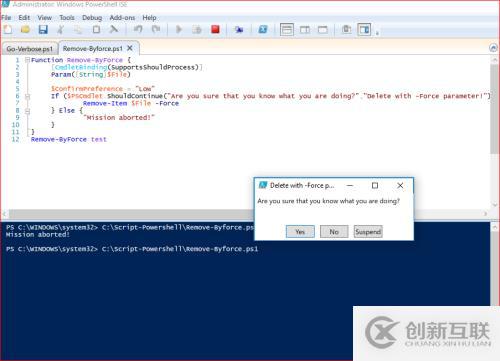Choose No in the dialog
The image size is (500, 361).
tap(334, 232)
